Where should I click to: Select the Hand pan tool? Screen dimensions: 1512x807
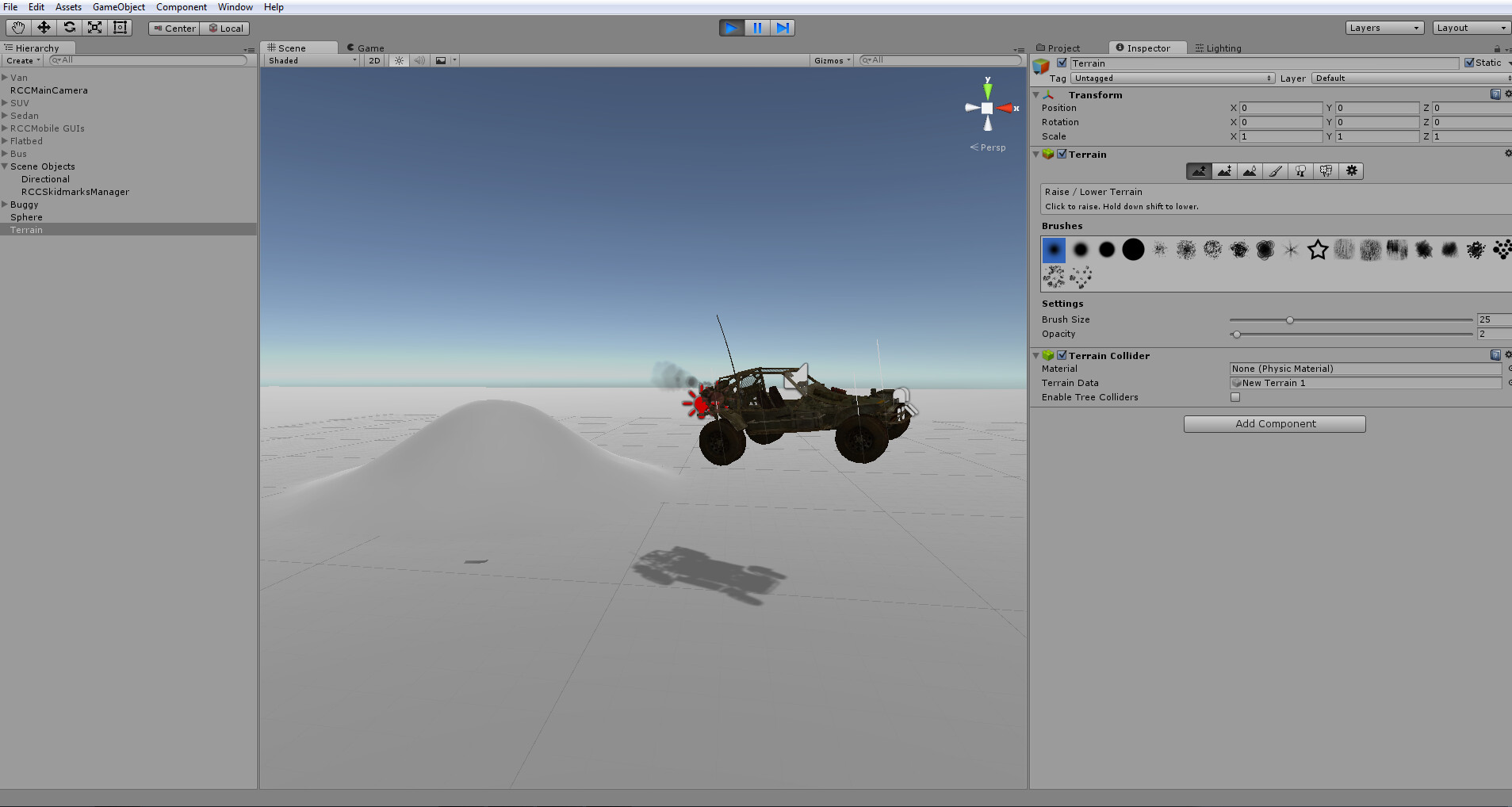pos(17,27)
